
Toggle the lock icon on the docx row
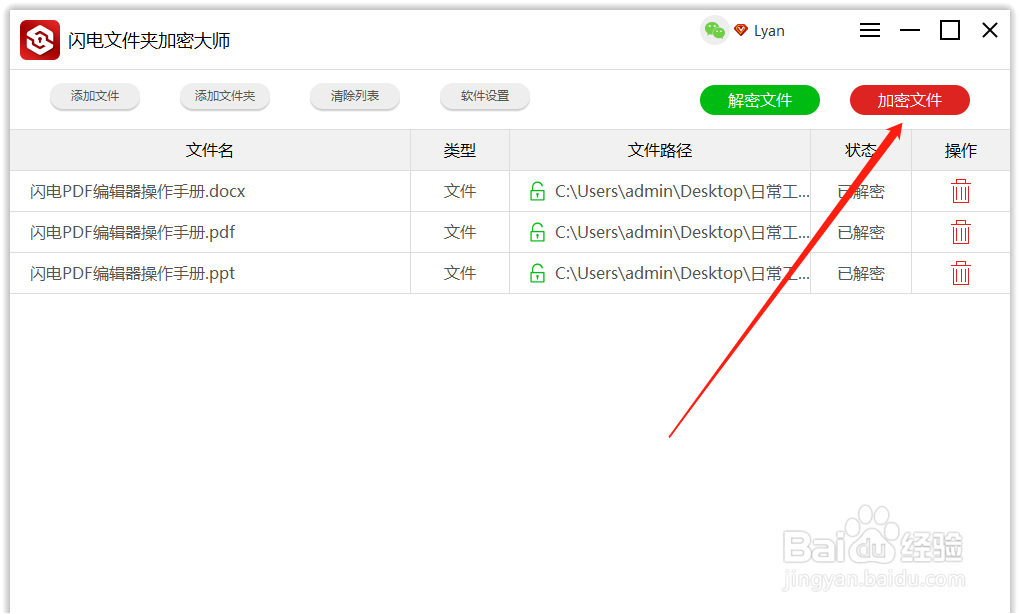537,190
